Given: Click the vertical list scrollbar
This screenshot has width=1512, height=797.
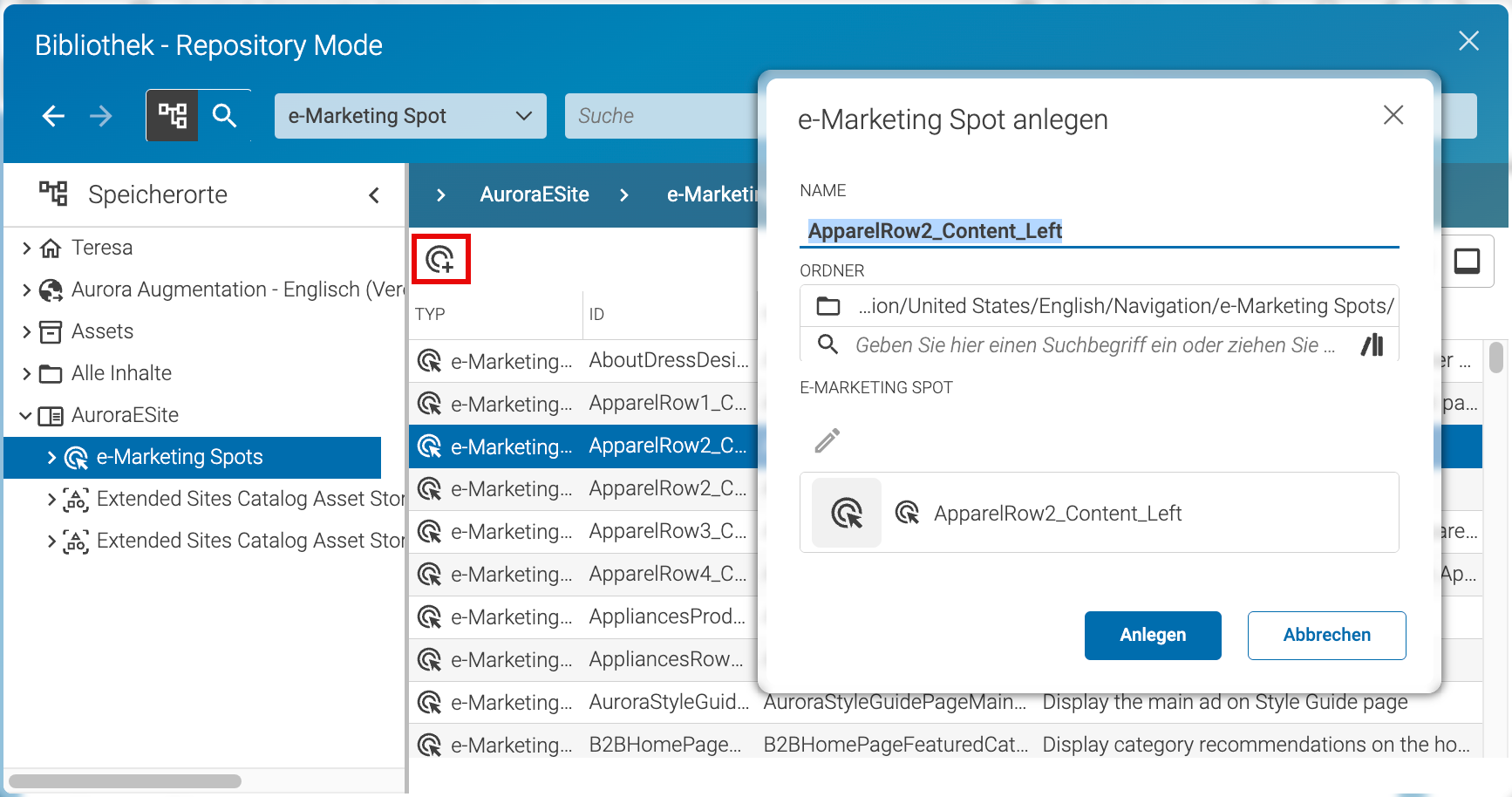Looking at the screenshot, I should pyautogui.click(x=1496, y=358).
